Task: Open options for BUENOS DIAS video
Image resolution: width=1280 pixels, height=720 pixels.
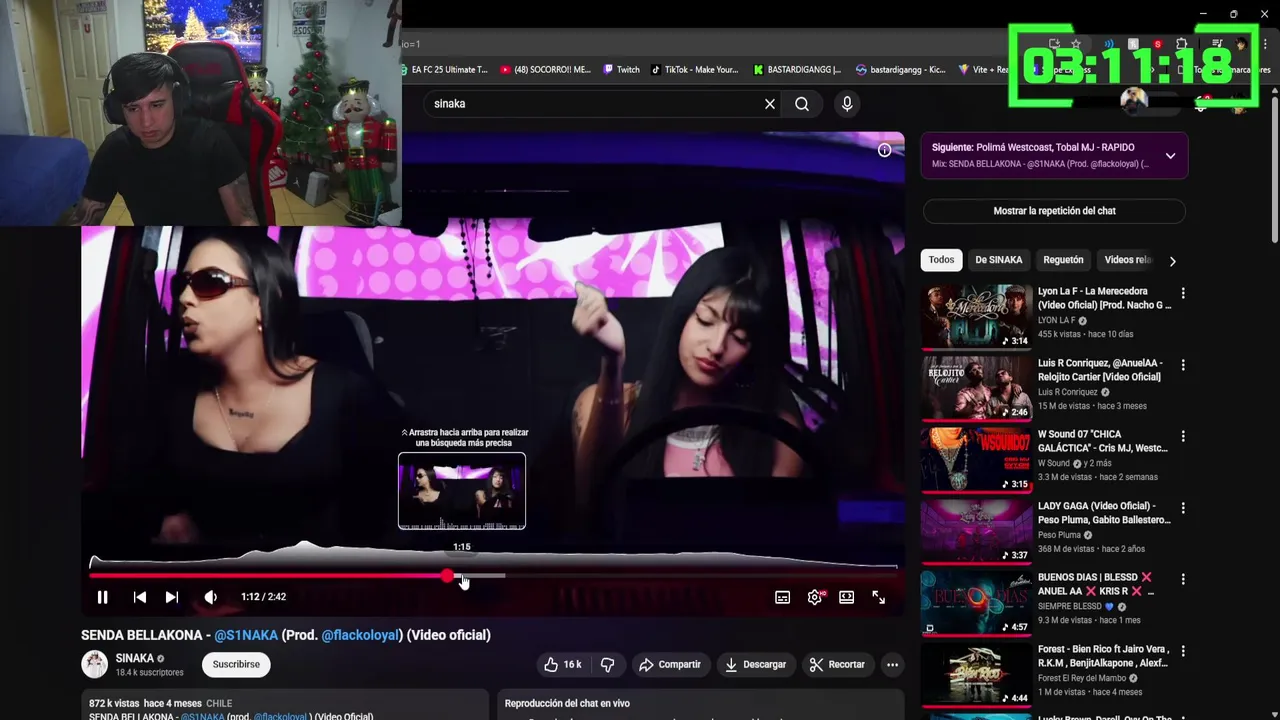Action: point(1183,579)
